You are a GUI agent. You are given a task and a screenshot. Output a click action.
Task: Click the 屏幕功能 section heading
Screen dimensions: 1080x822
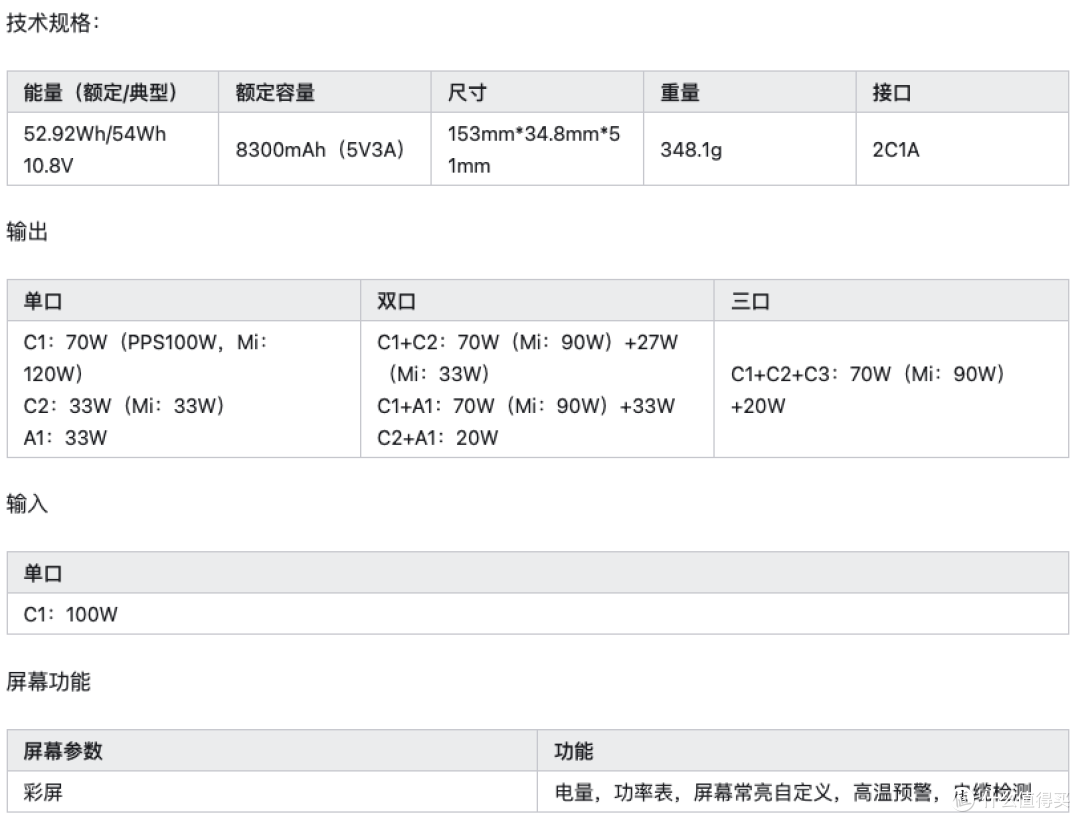pyautogui.click(x=48, y=681)
